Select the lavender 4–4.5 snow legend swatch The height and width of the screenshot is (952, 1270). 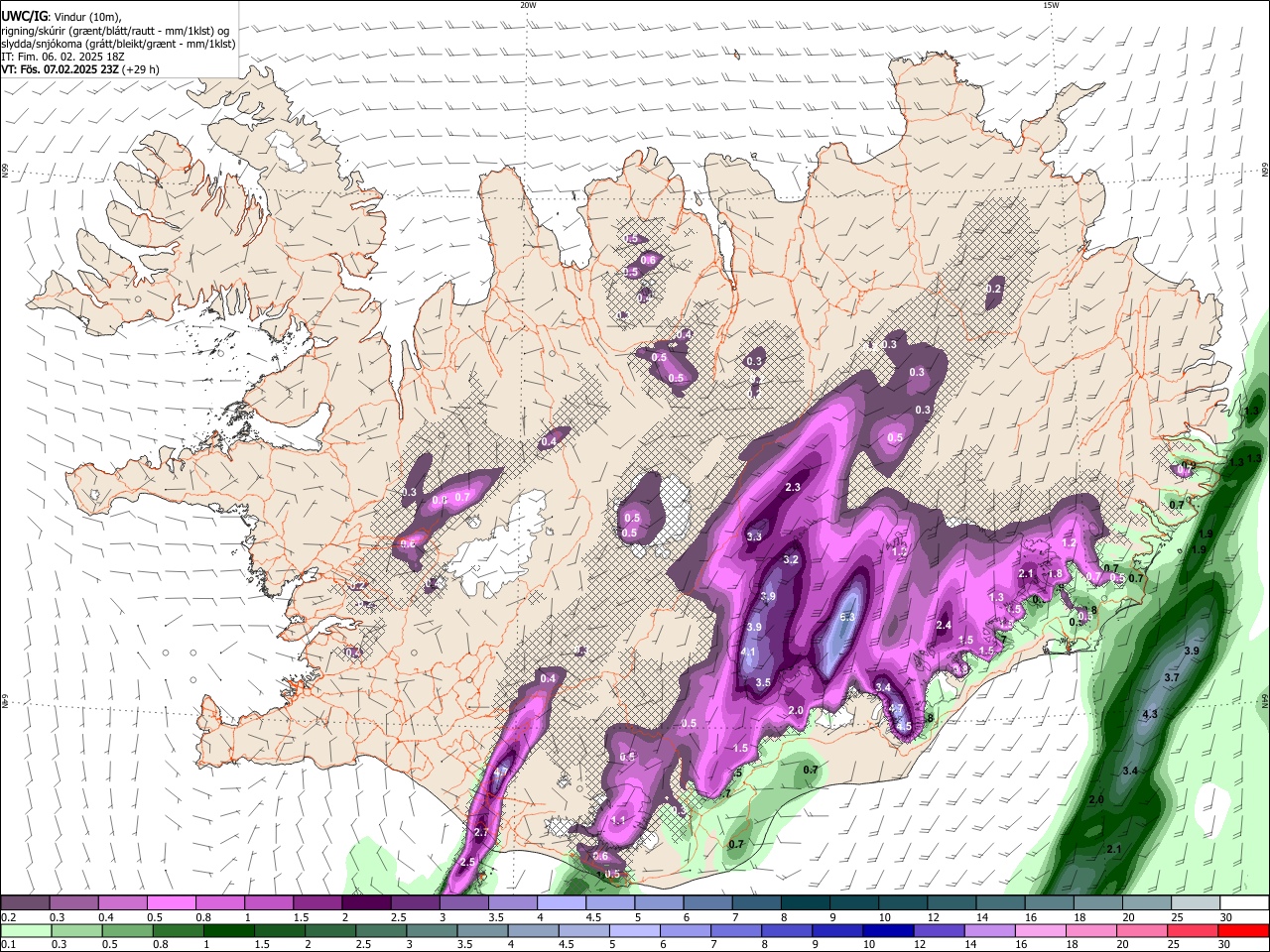560,903
